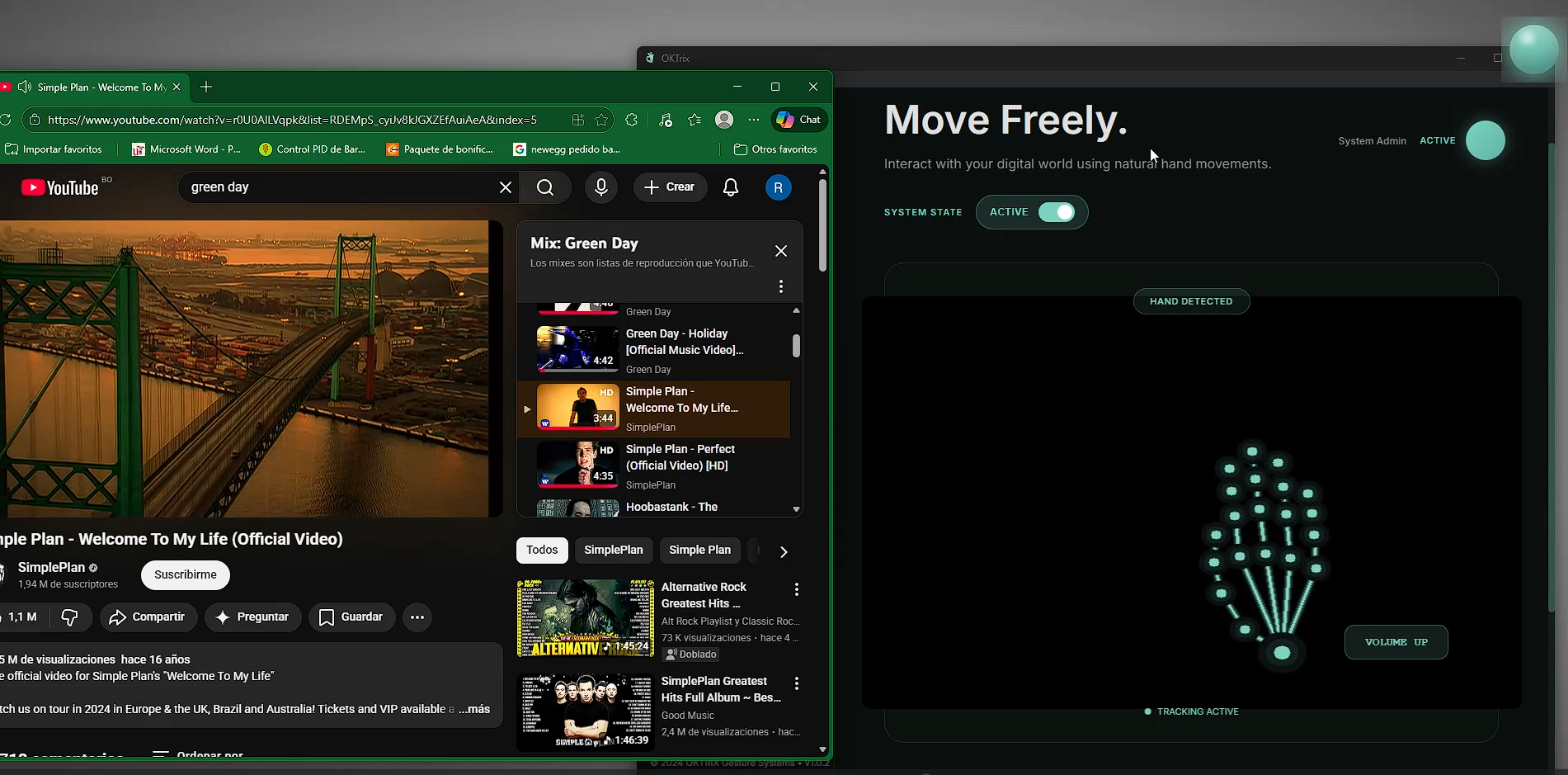1568x775 pixels.
Task: Click the address bar URL
Action: click(x=292, y=120)
